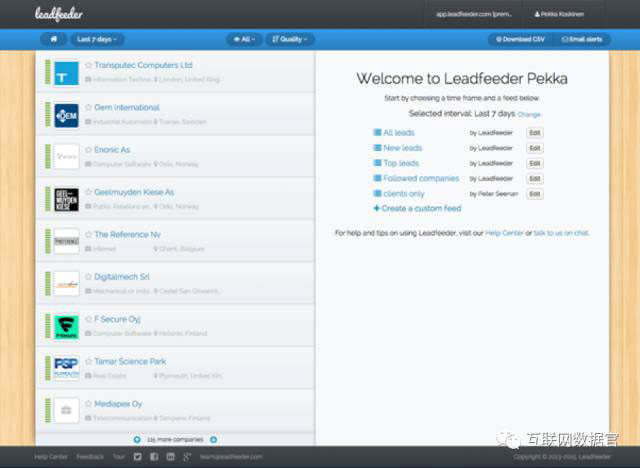
Task: Star the Oem International company
Action: pos(88,107)
